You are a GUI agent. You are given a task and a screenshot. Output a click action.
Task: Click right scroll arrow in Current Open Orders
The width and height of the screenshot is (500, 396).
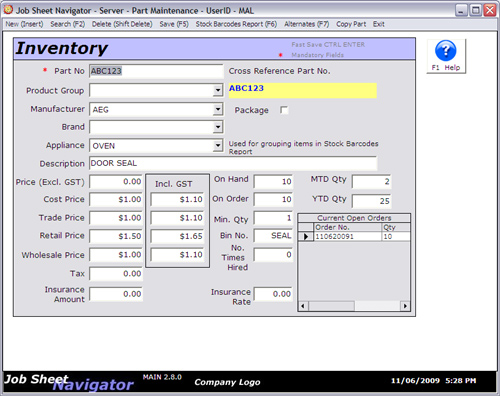405,306
